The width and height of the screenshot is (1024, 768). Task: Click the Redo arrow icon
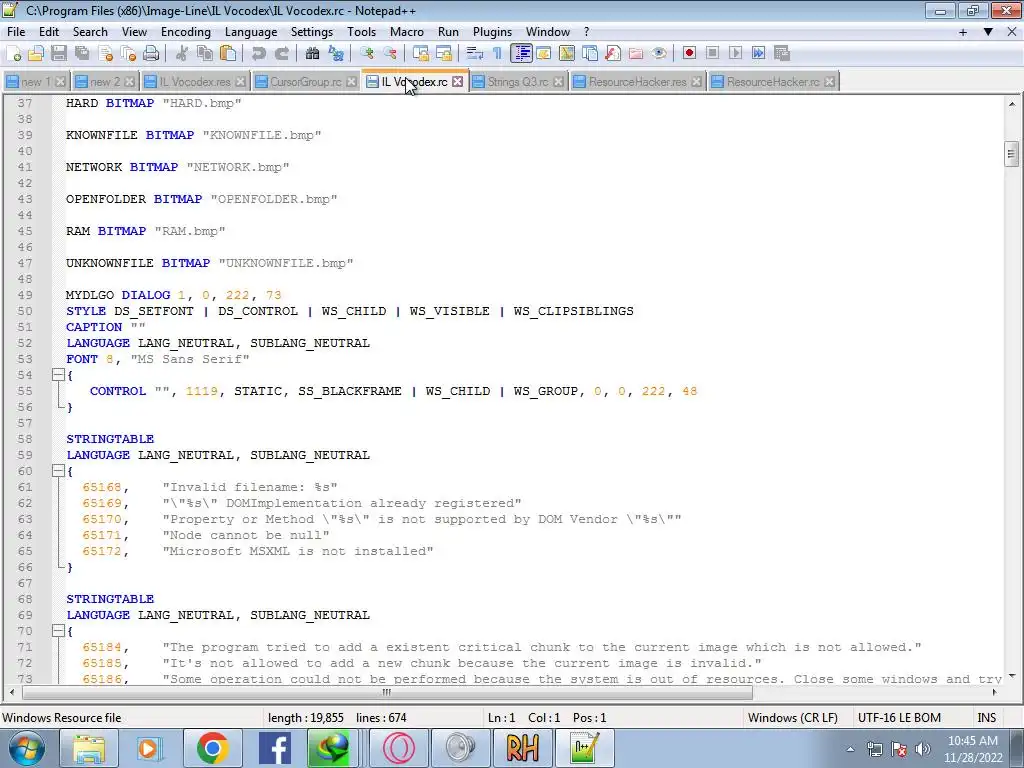pos(281,54)
